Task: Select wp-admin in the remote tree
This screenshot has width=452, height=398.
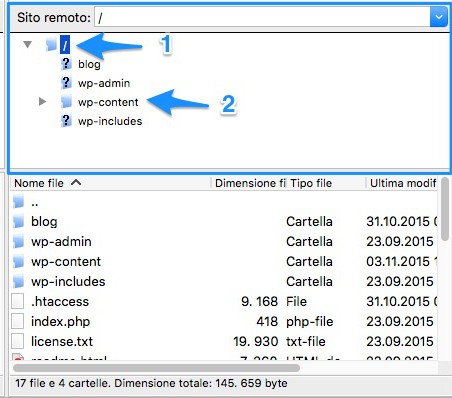Action: (104, 83)
